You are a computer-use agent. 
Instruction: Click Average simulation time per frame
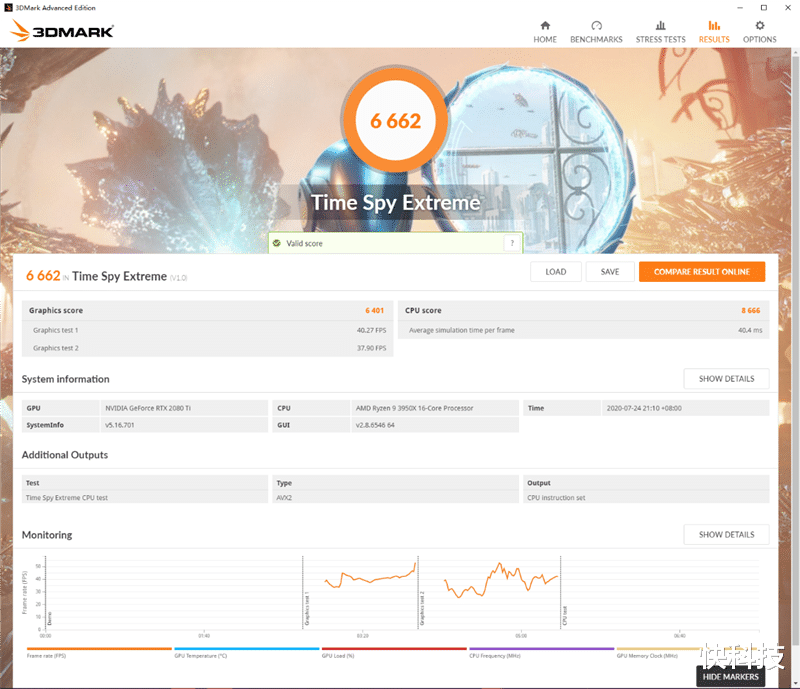coord(462,330)
